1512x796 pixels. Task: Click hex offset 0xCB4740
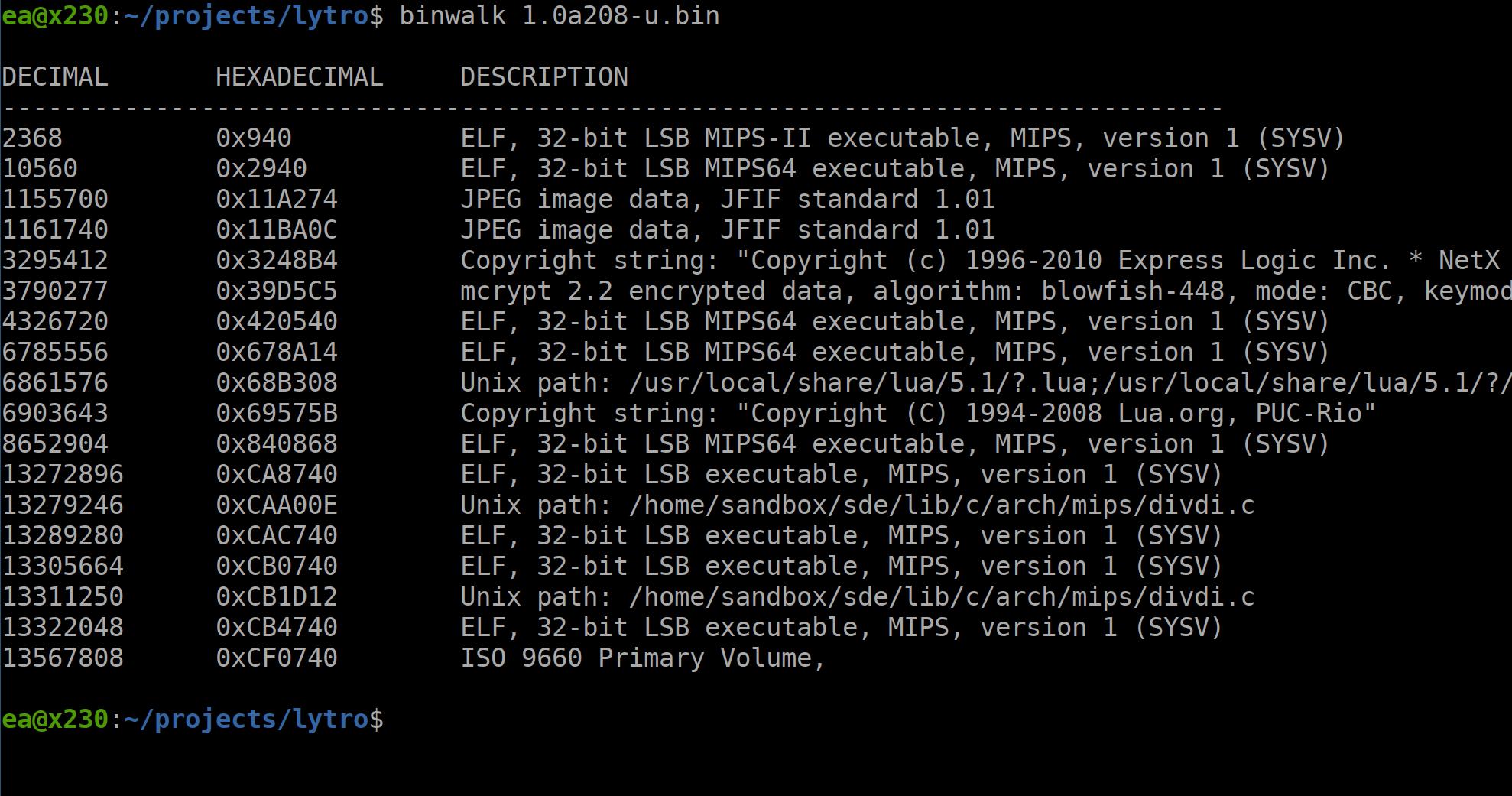(x=277, y=627)
